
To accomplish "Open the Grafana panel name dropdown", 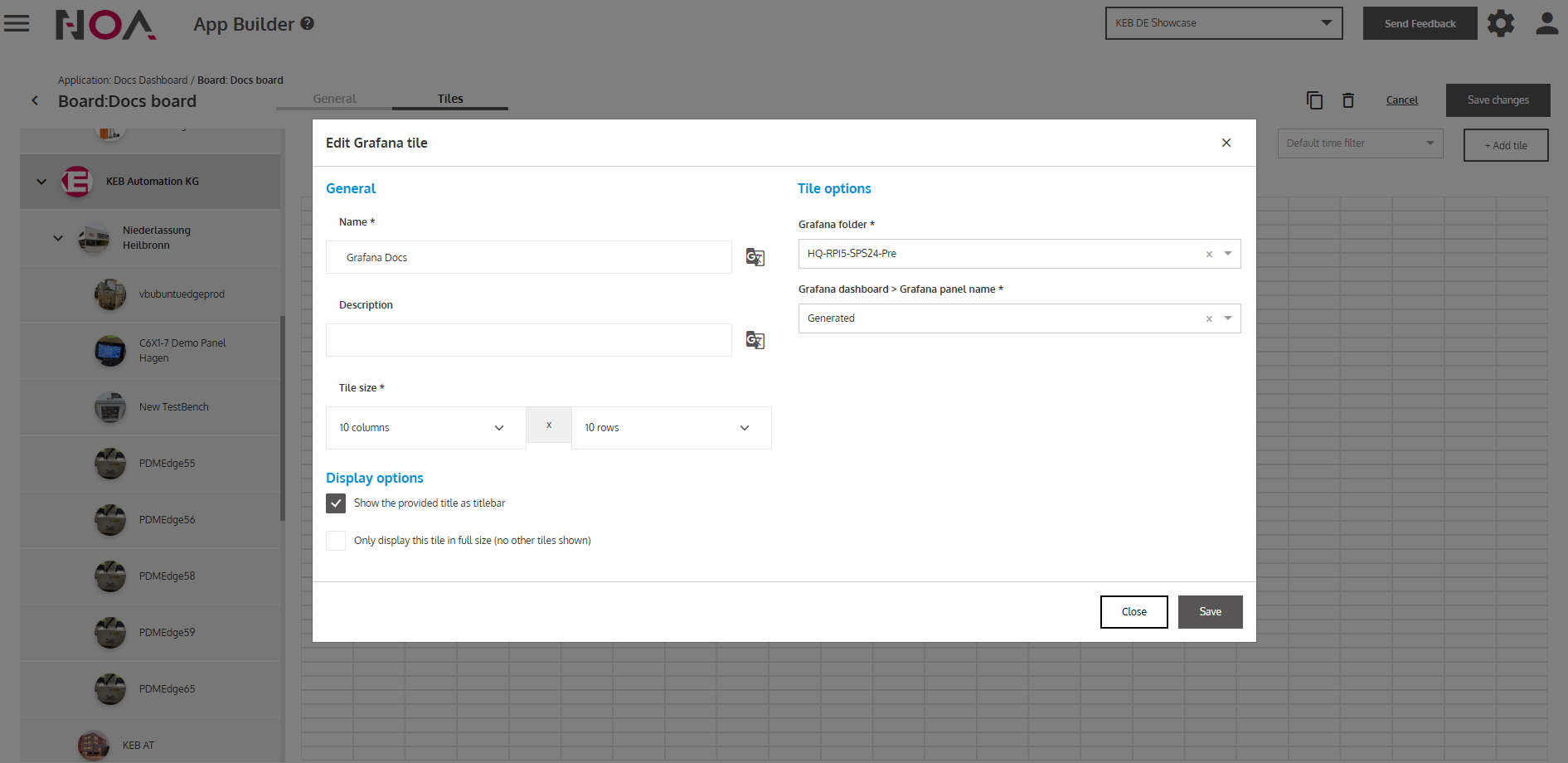I will (x=1228, y=318).
